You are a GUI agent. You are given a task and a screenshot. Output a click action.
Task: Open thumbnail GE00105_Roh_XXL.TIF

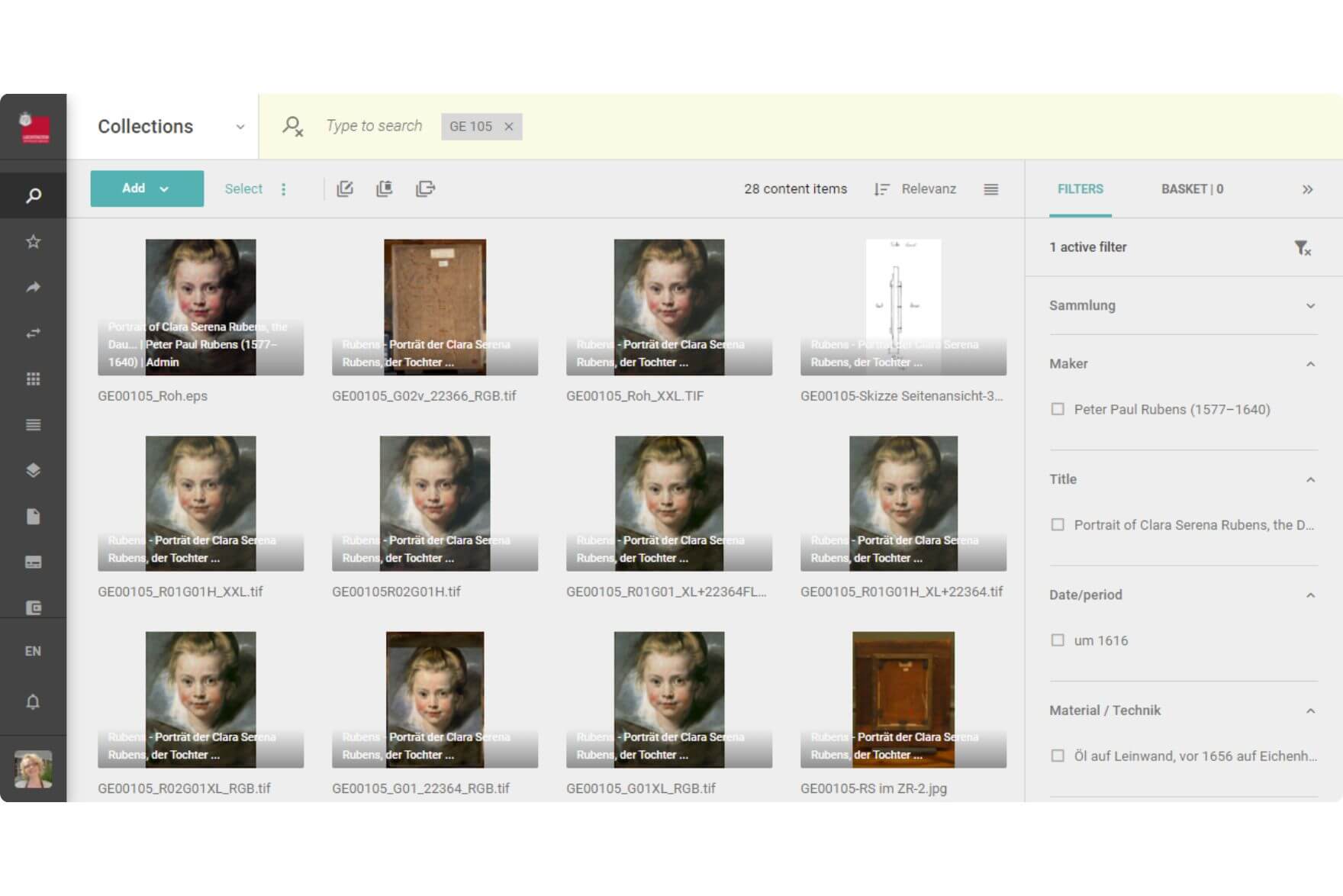pyautogui.click(x=669, y=307)
